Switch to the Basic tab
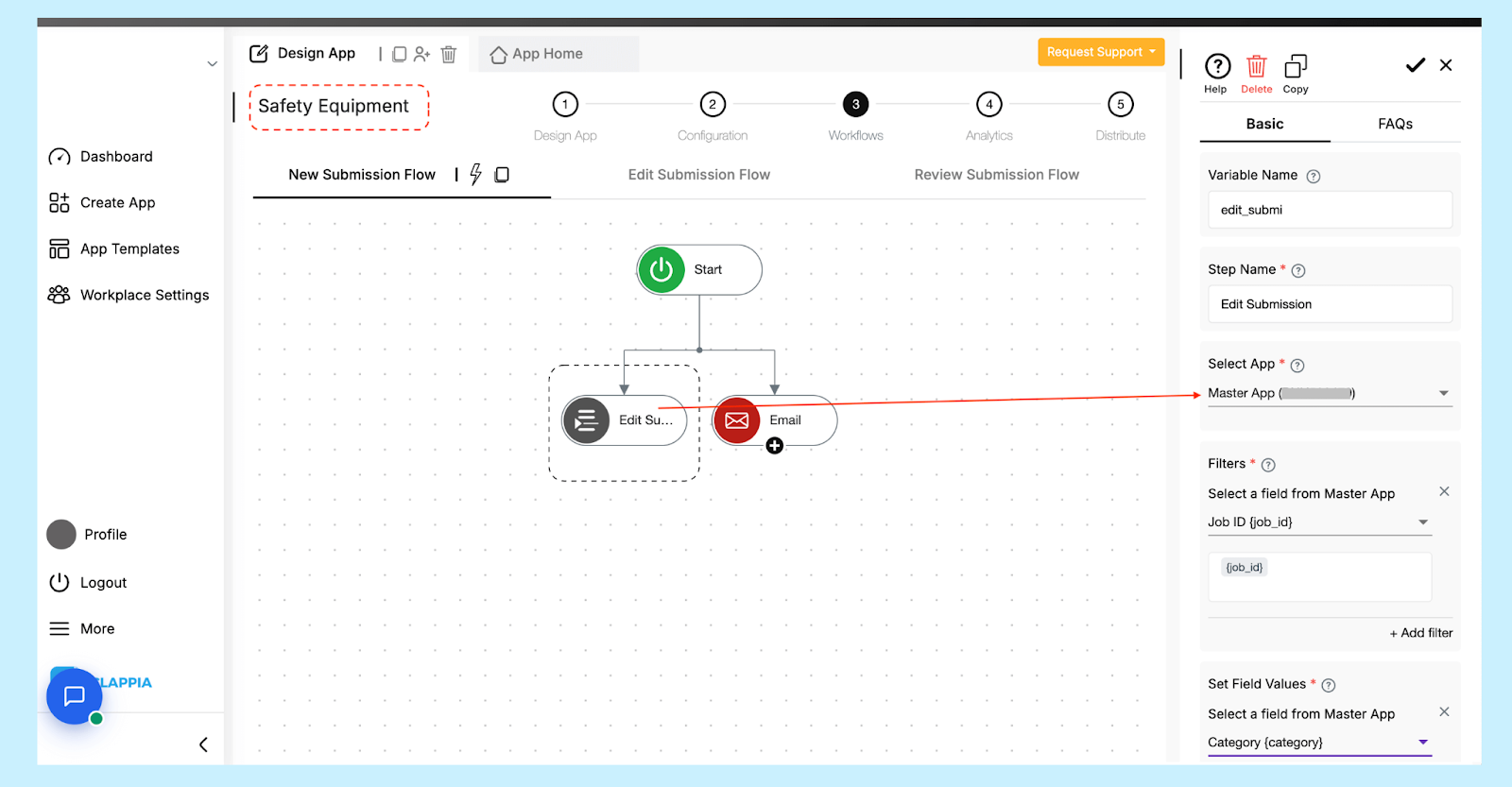The image size is (1512, 787). pos(1264,124)
